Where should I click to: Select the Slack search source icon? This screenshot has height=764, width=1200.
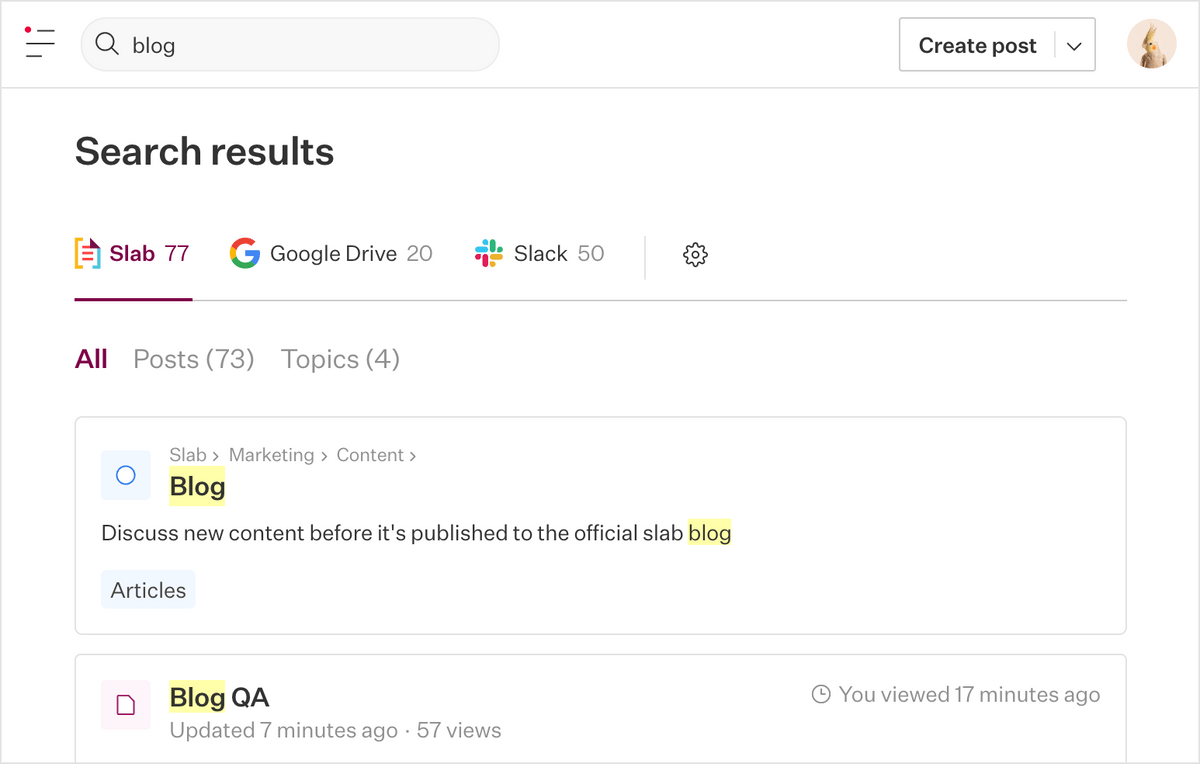point(488,253)
